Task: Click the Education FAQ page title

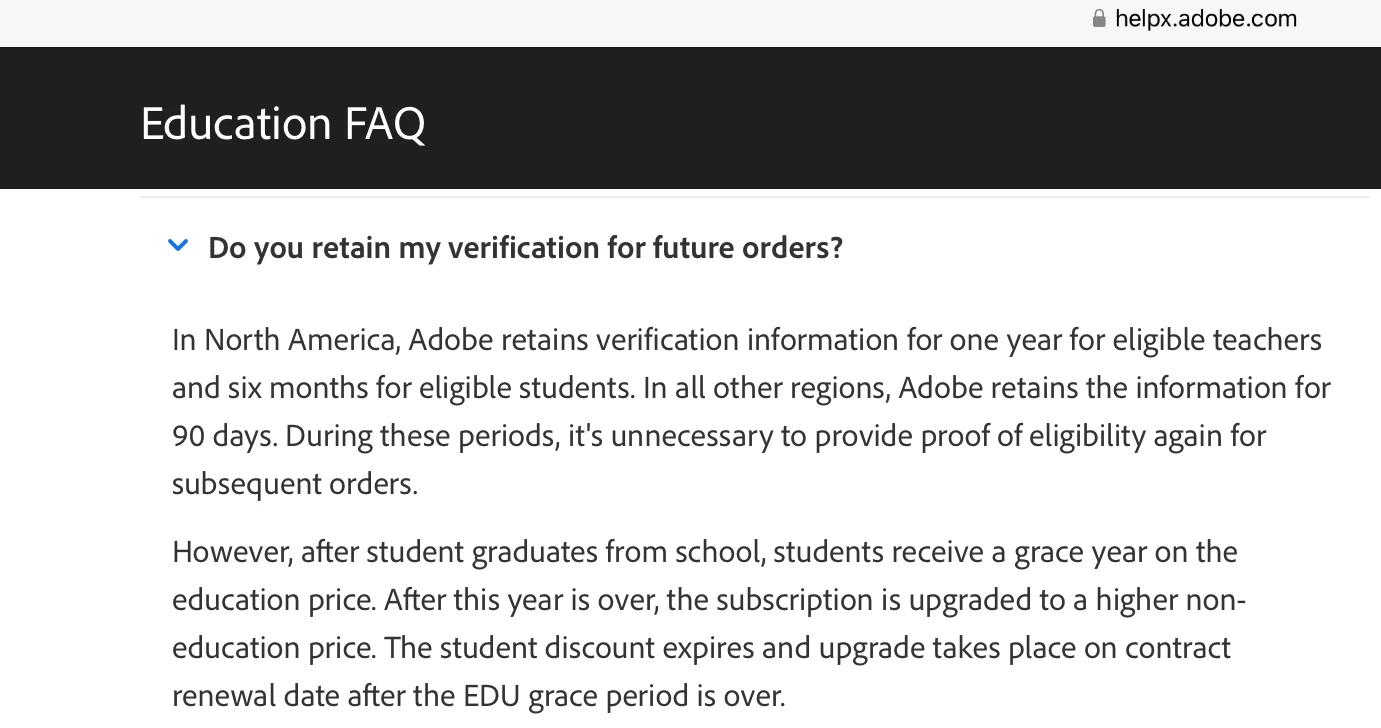Action: coord(283,124)
